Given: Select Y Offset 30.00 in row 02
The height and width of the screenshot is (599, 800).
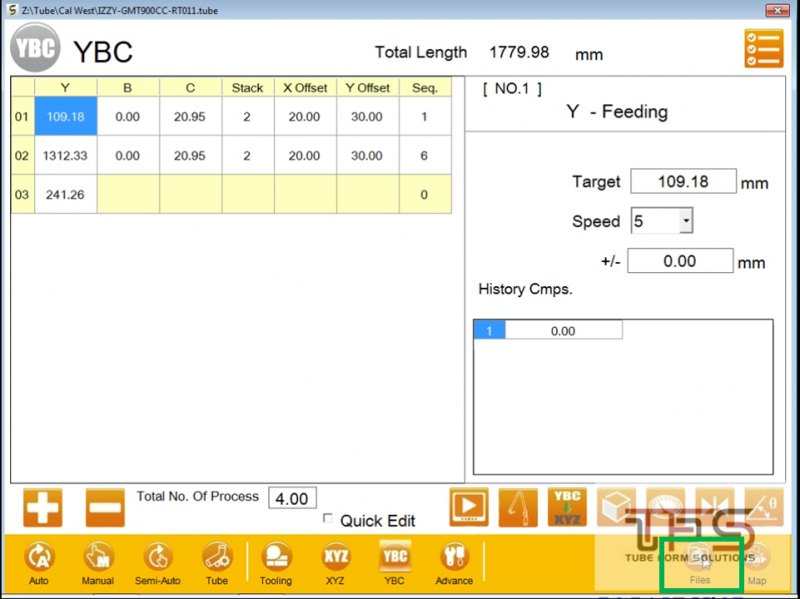Looking at the screenshot, I should 367,155.
